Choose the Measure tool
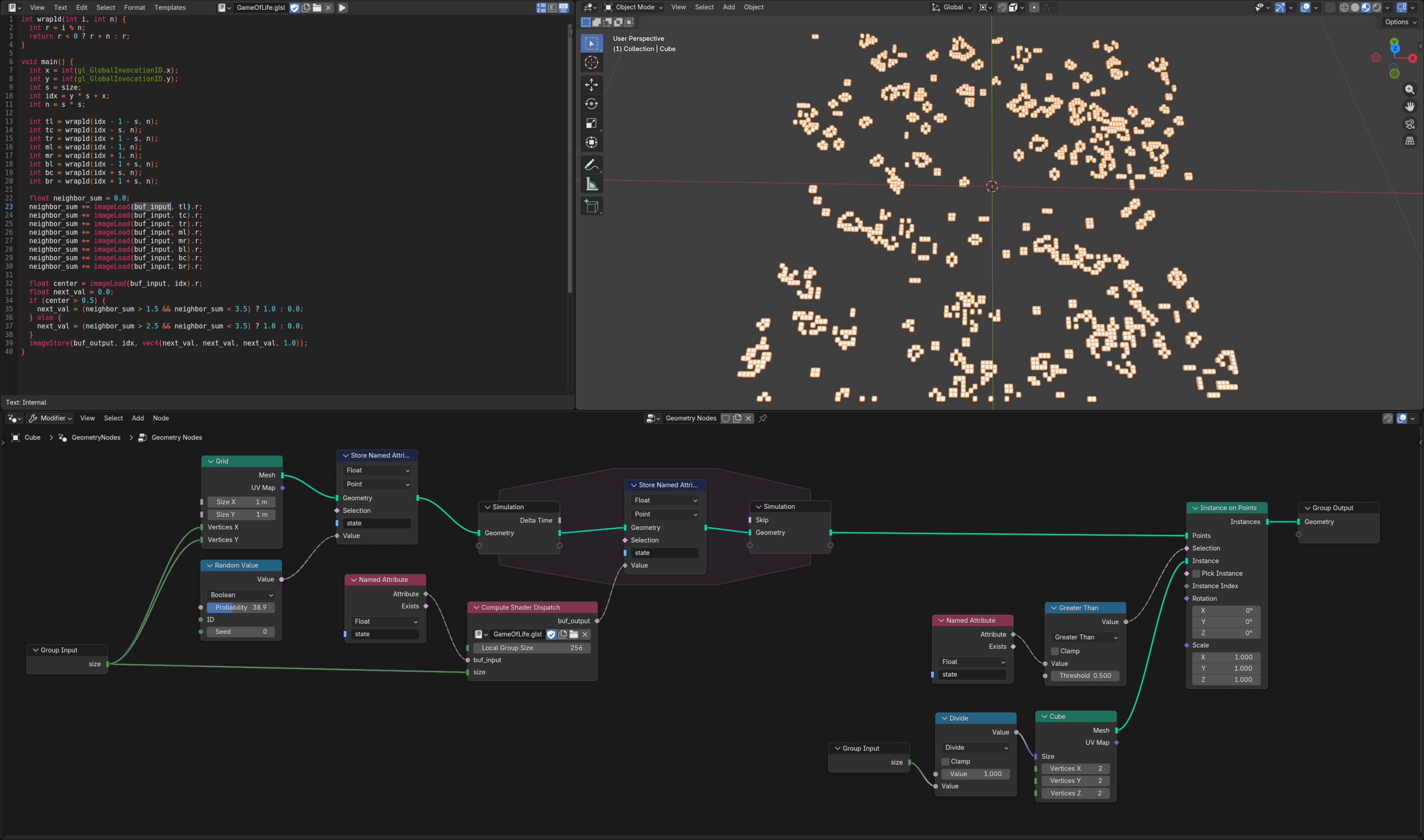 [x=591, y=184]
